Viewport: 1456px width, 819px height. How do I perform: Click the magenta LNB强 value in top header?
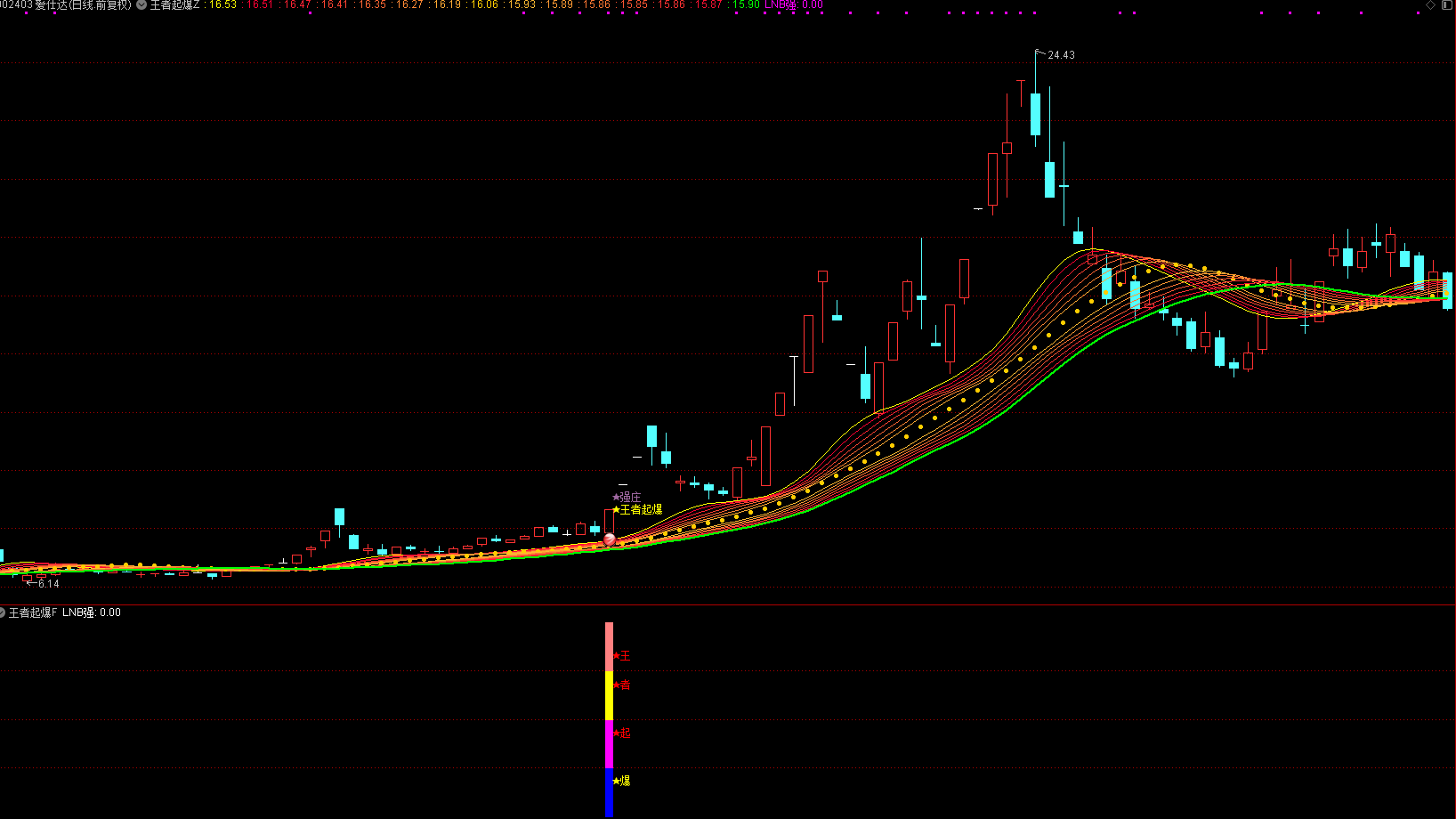click(x=794, y=5)
